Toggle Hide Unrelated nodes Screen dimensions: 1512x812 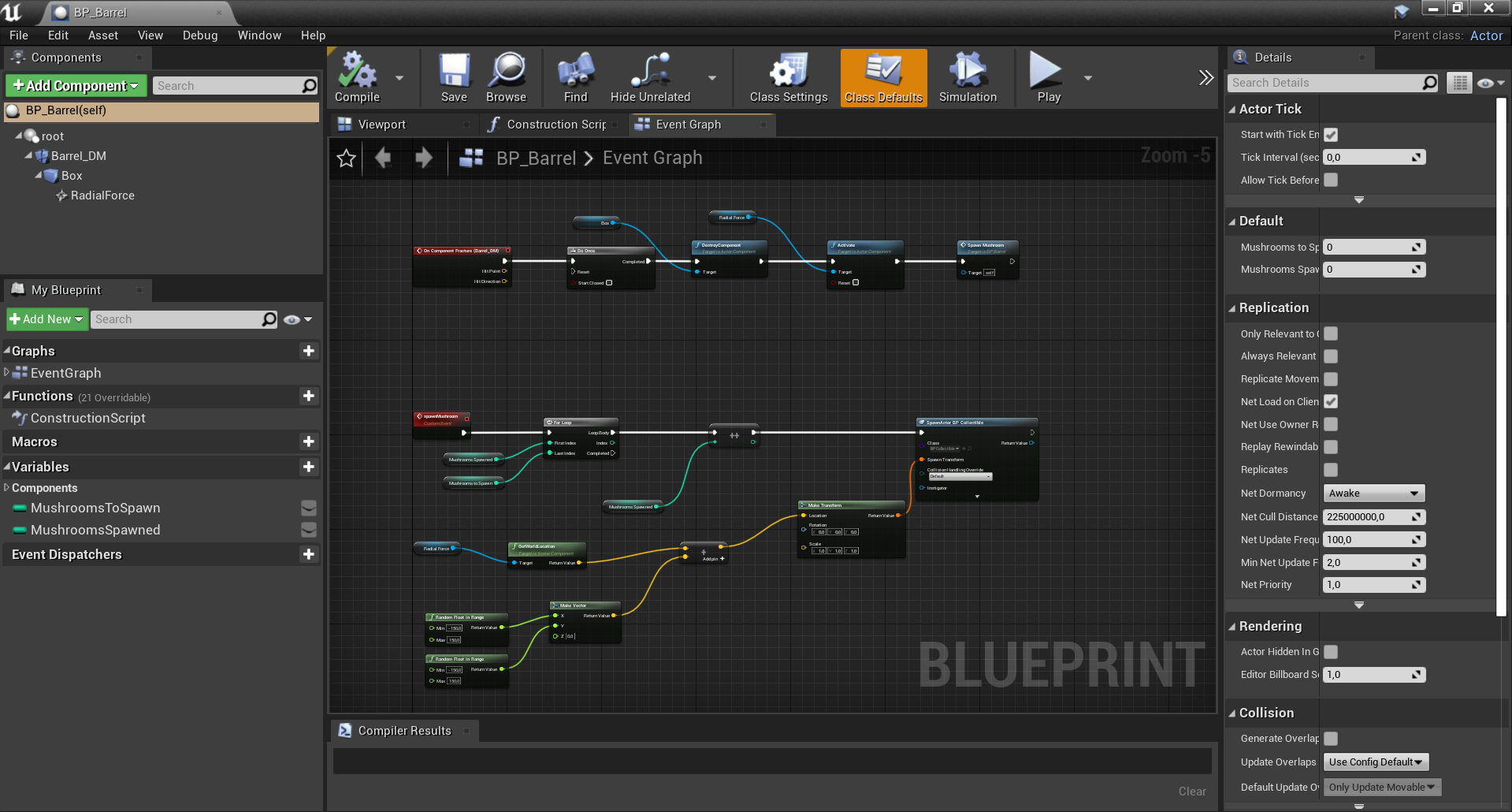click(x=650, y=76)
